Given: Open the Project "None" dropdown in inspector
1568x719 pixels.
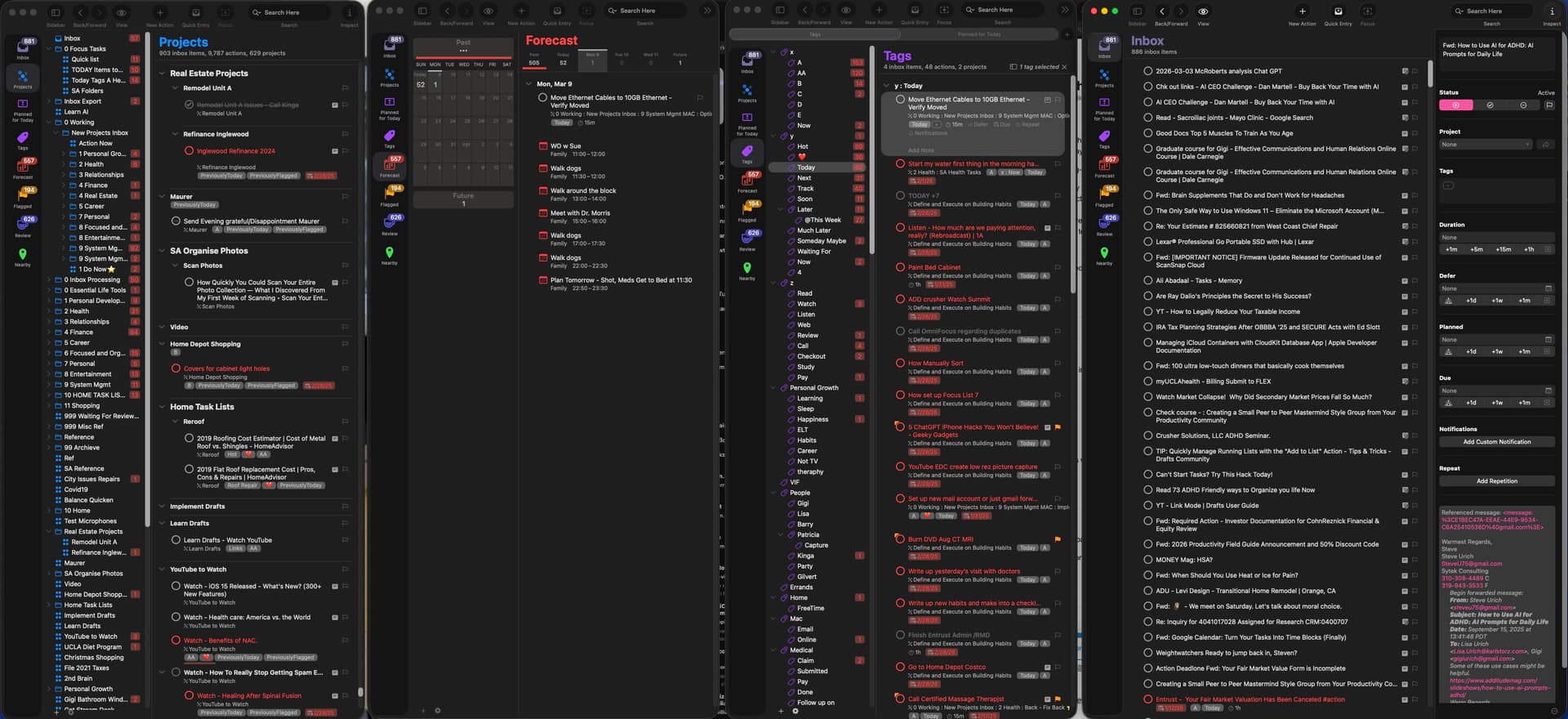Looking at the screenshot, I should 1486,145.
